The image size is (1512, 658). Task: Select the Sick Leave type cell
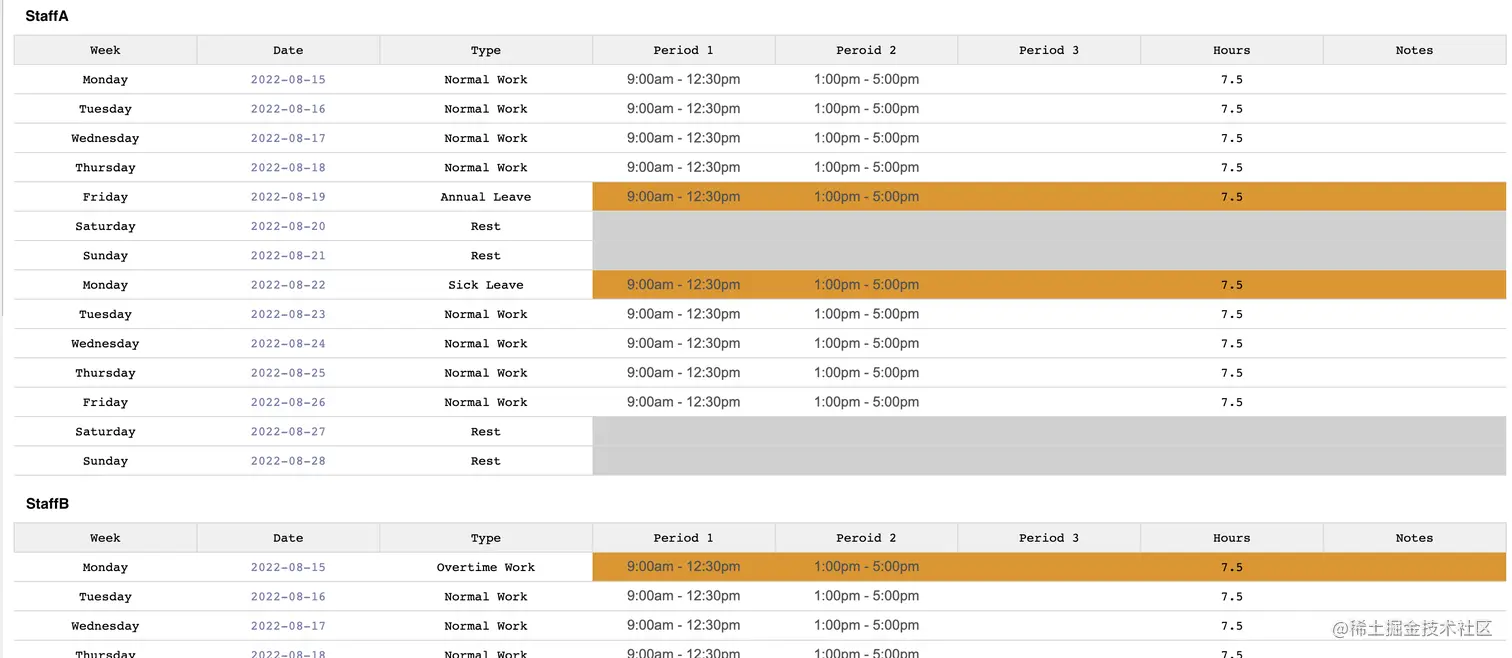(486, 285)
